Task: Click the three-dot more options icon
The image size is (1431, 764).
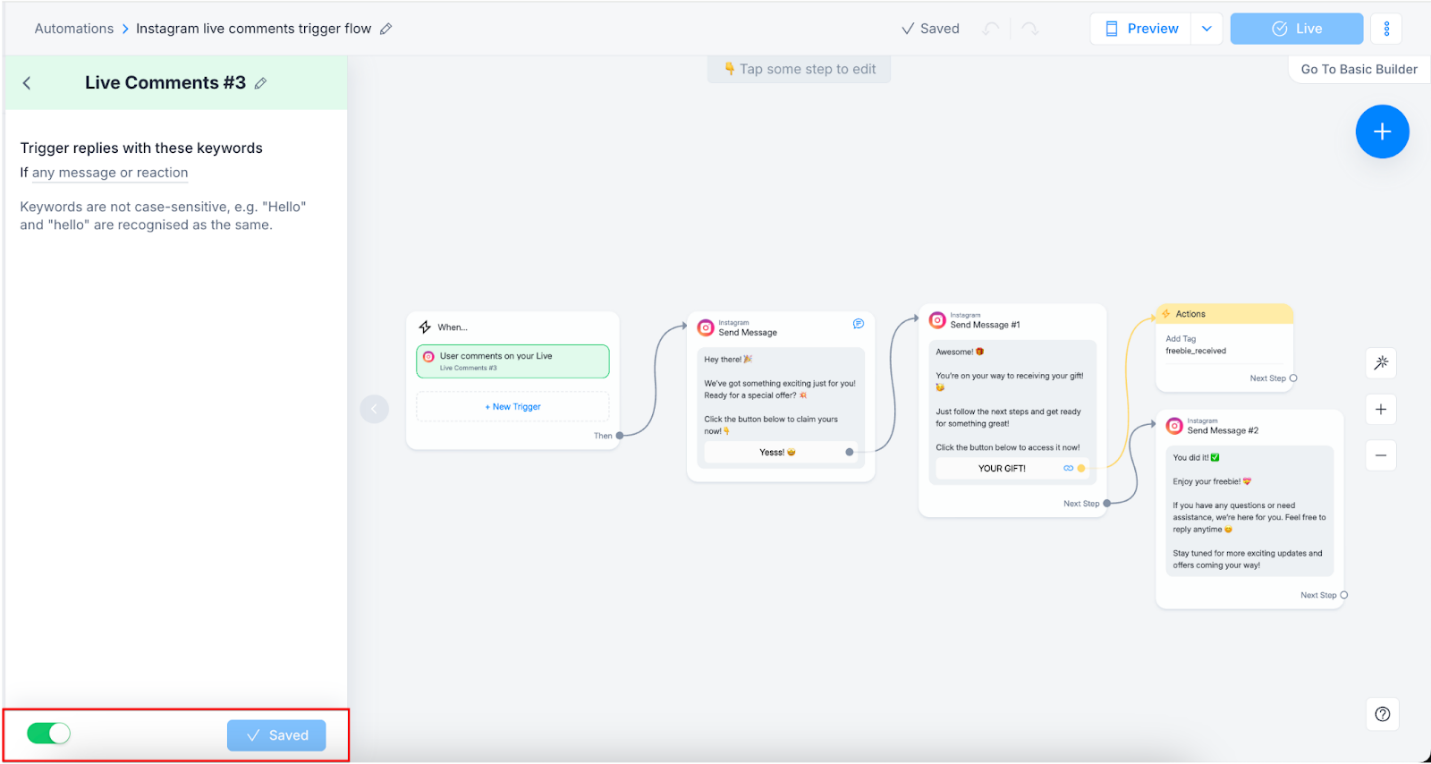Action: (x=1386, y=29)
